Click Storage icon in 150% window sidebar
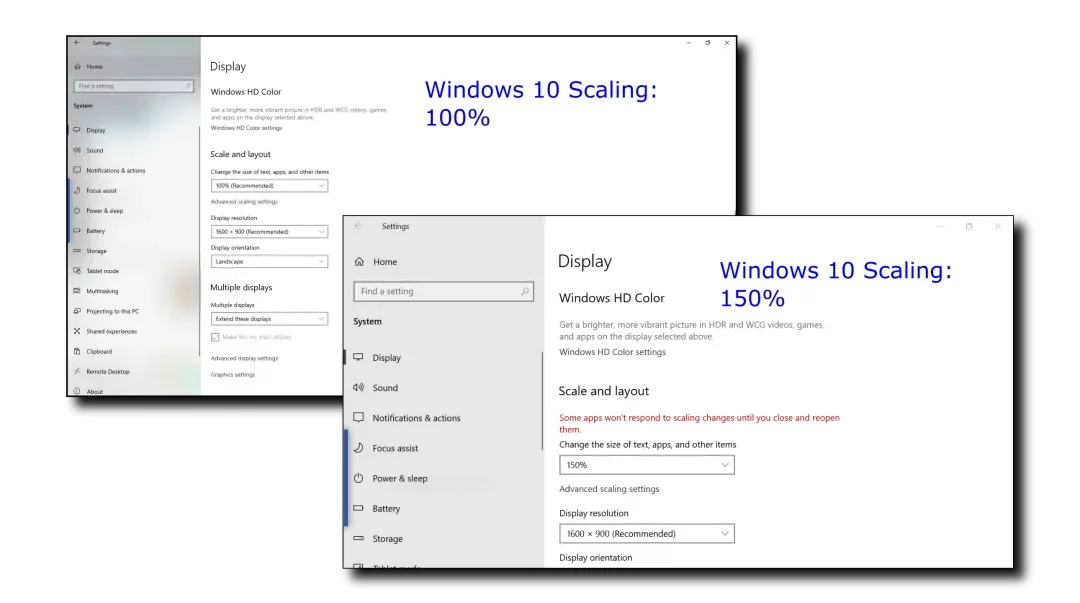 point(358,538)
